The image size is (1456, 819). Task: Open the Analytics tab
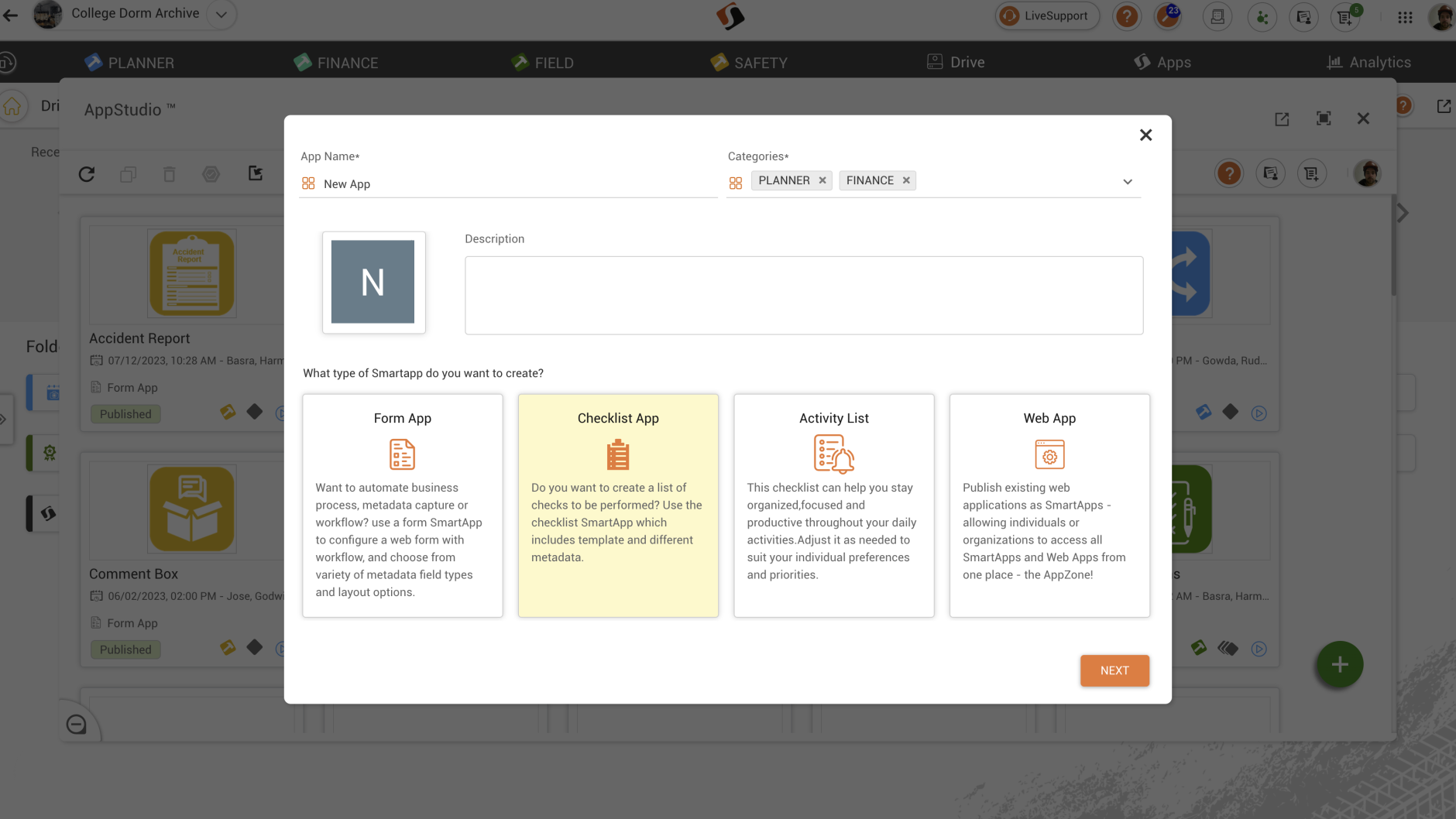click(x=1368, y=63)
